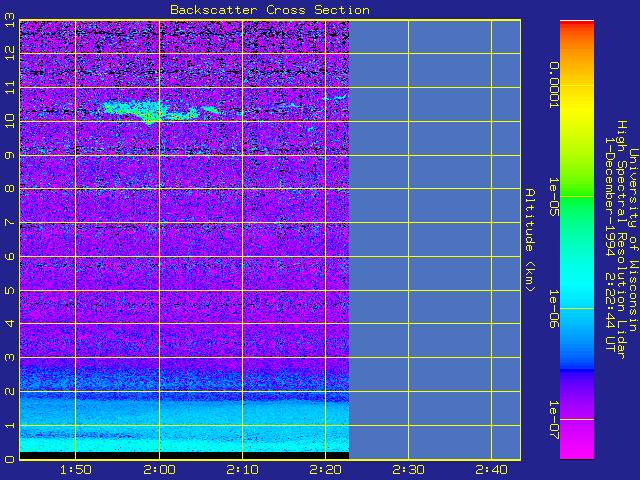Click the red top of the colorbar
The image size is (640, 480).
(577, 24)
